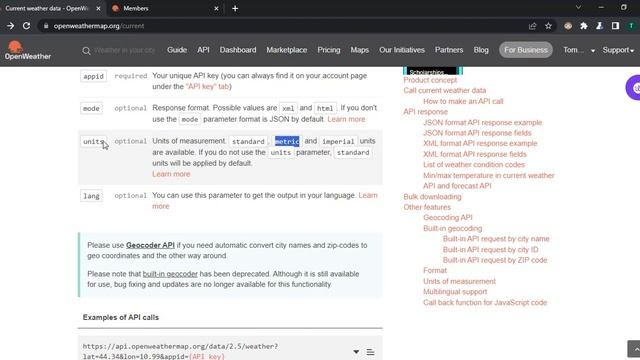Viewport: 640px width, 360px height.
Task: Open Our Initiatives in the nav bar
Action: [402, 50]
